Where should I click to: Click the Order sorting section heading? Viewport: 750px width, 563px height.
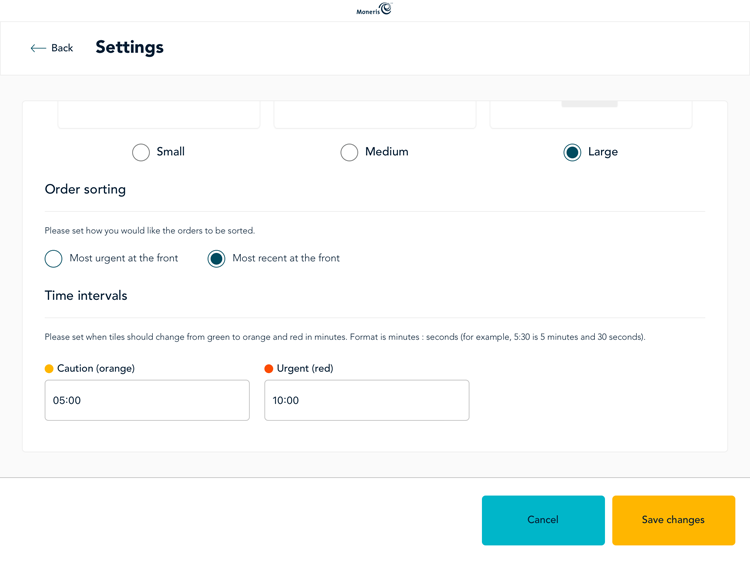[x=85, y=189]
